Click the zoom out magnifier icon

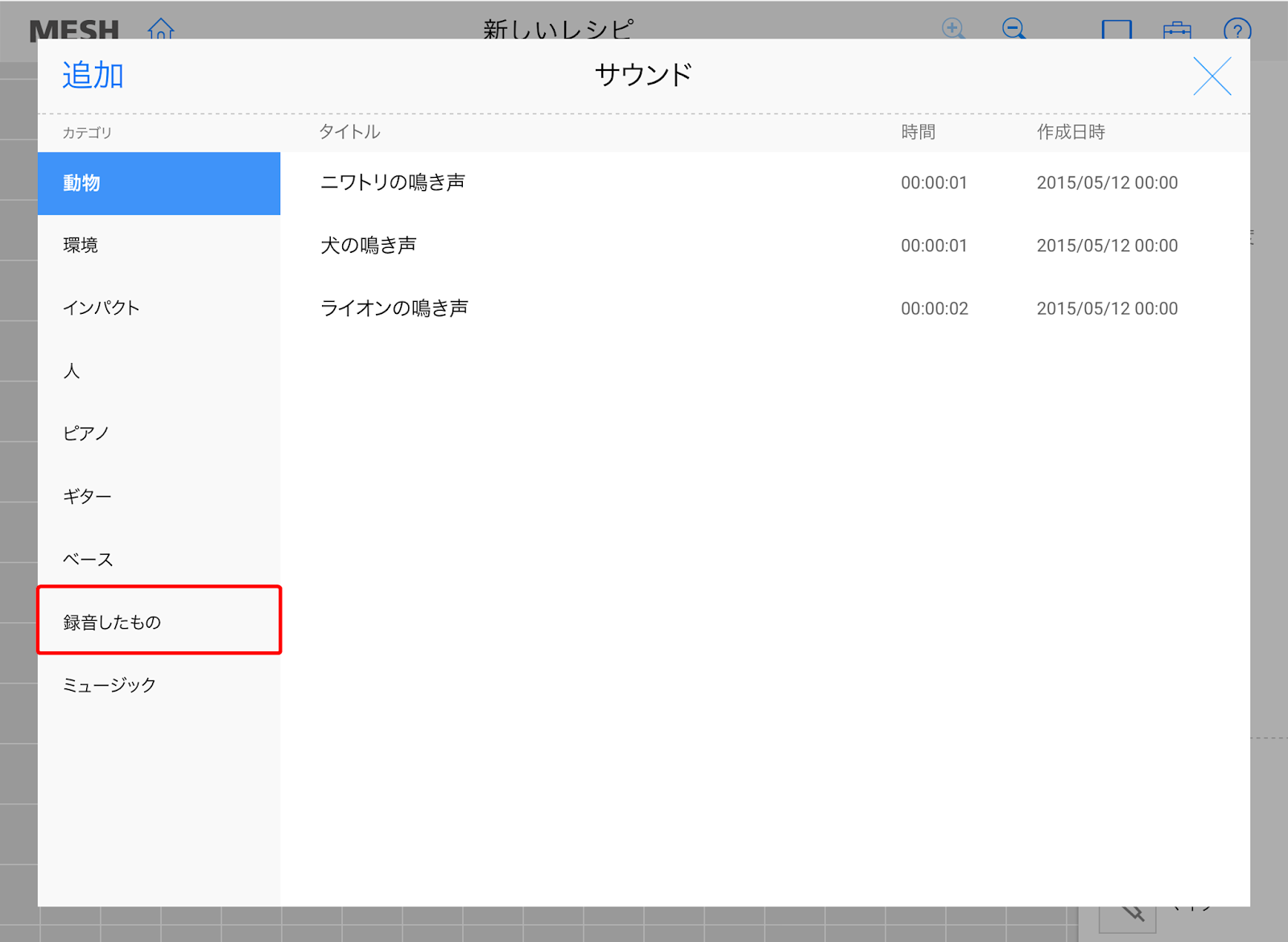click(x=1014, y=29)
